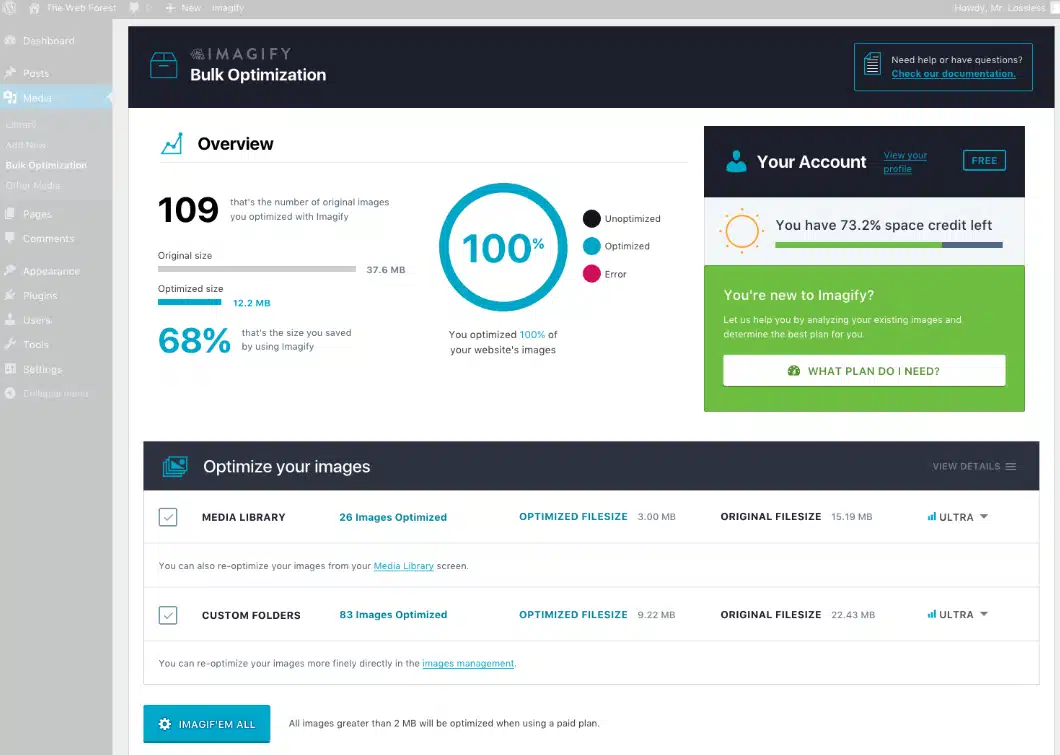Click the Your Account user icon

tap(736, 162)
